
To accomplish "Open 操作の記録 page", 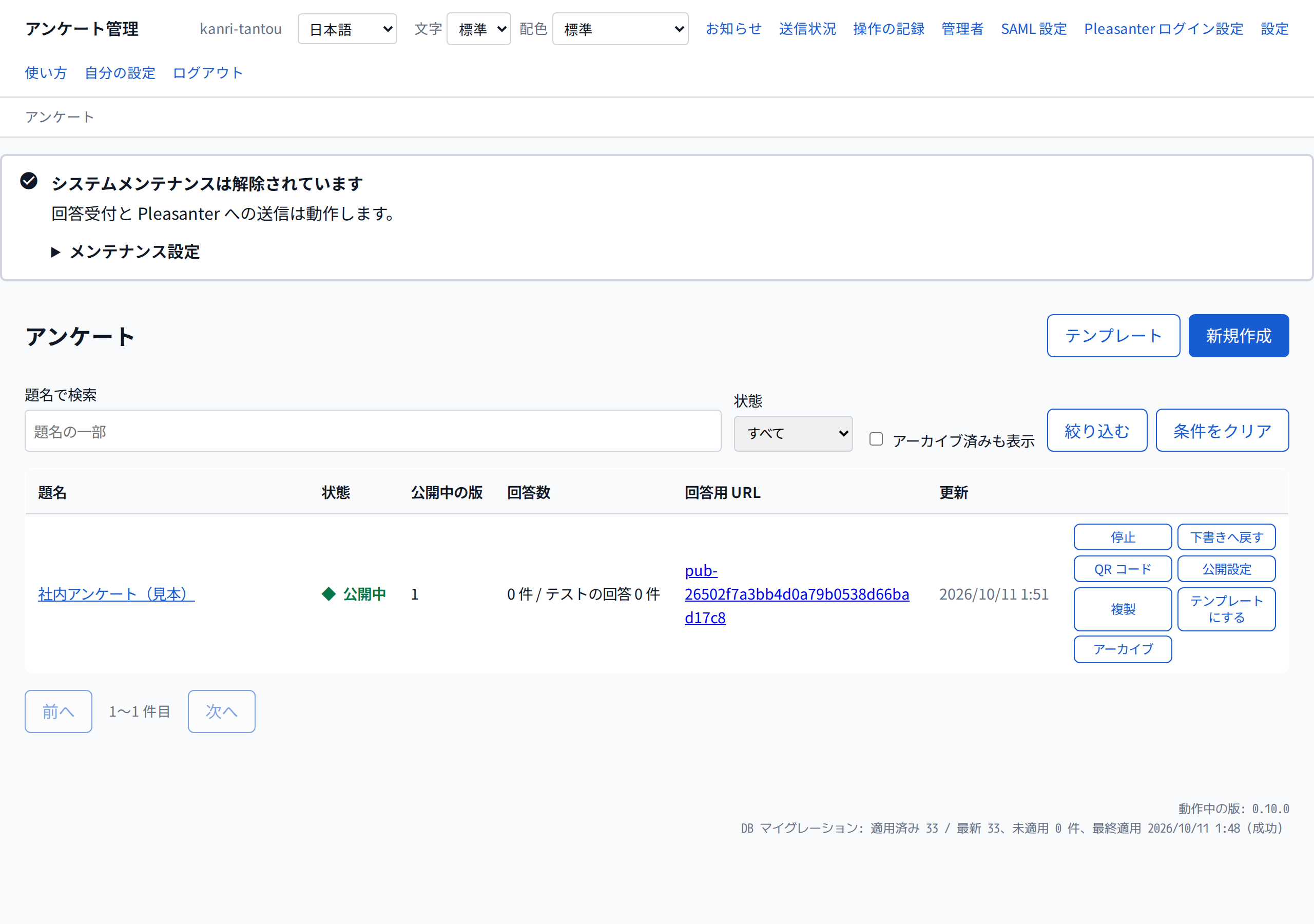I will [x=889, y=29].
